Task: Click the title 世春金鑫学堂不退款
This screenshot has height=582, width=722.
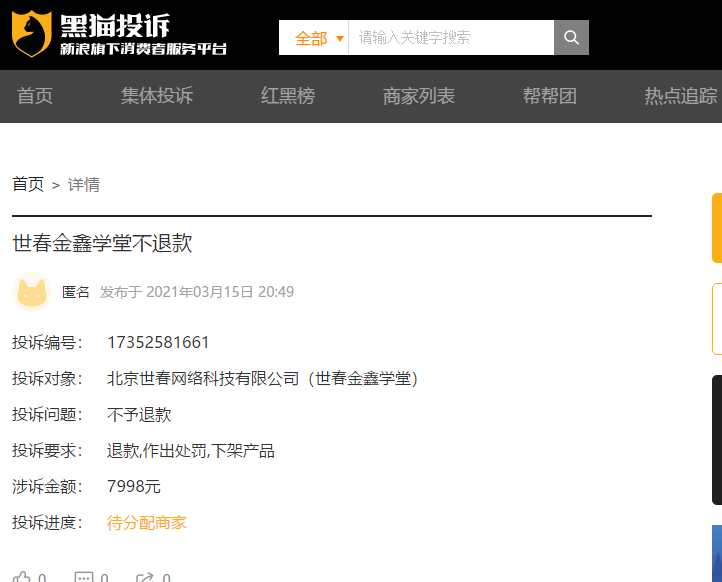Action: click(x=102, y=243)
